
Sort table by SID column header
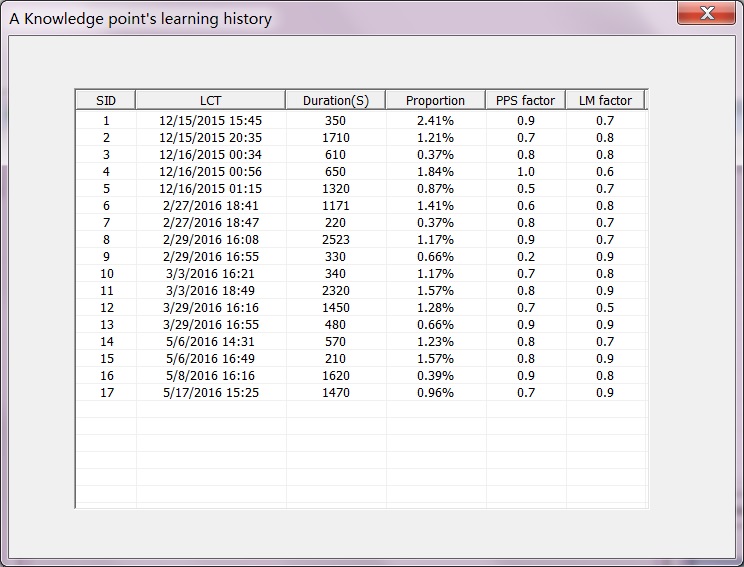coord(106,100)
